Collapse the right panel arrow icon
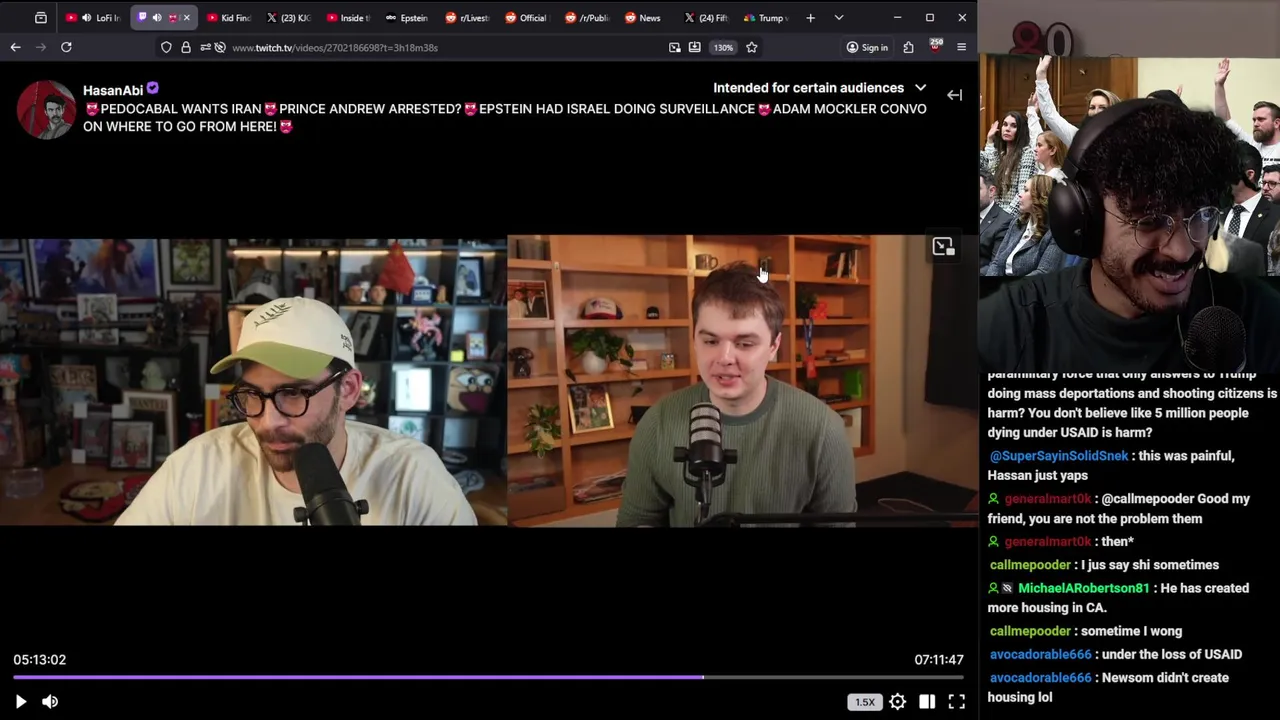This screenshot has width=1280, height=720. (954, 95)
